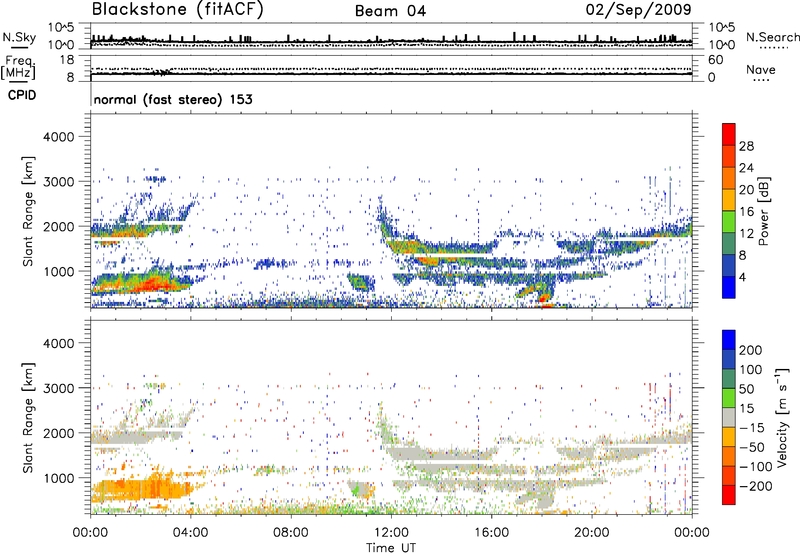Click the 'N.Search' legend label
The height and width of the screenshot is (554, 800).
click(772, 37)
